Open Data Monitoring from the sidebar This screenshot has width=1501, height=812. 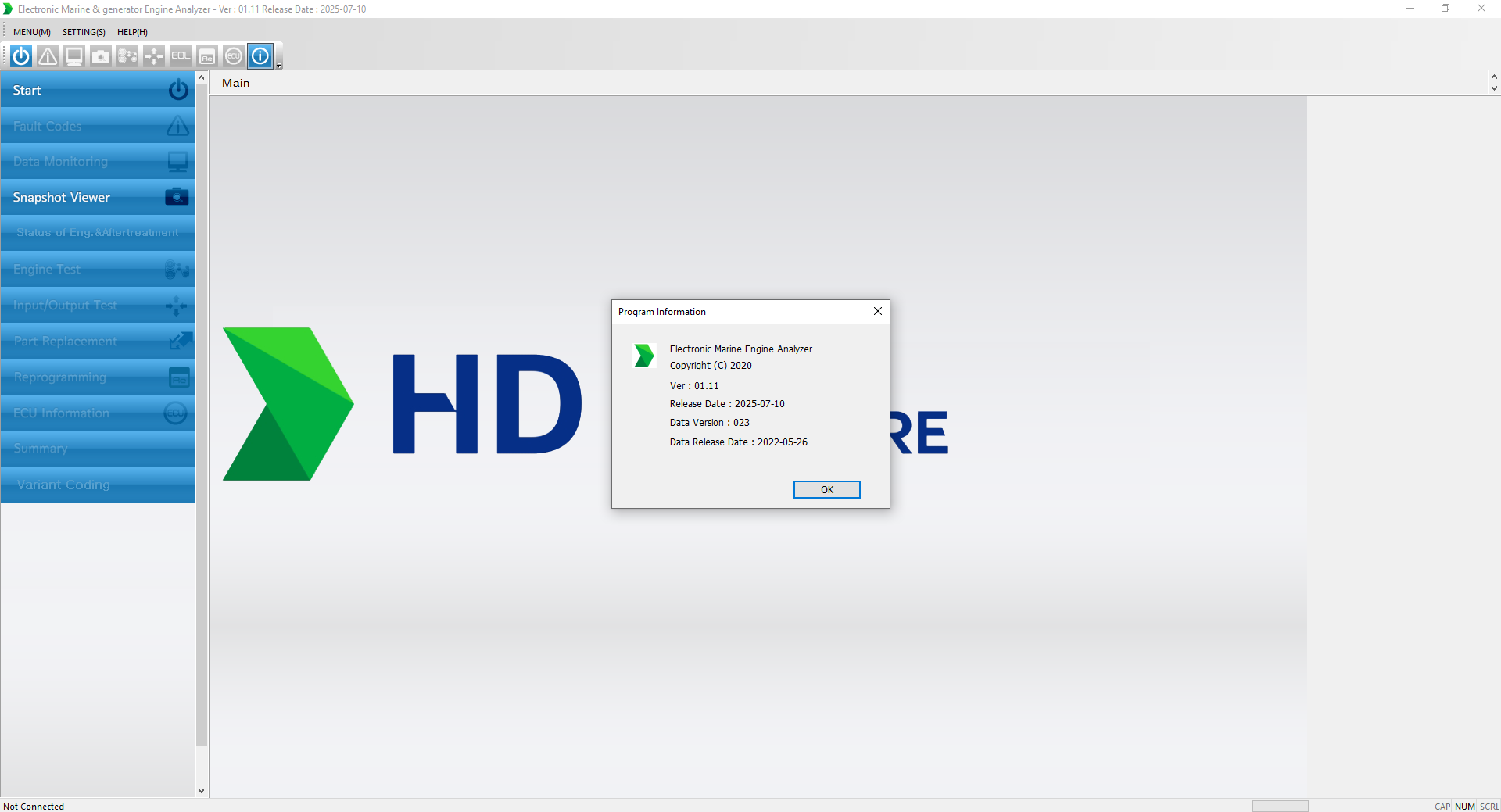[98, 162]
